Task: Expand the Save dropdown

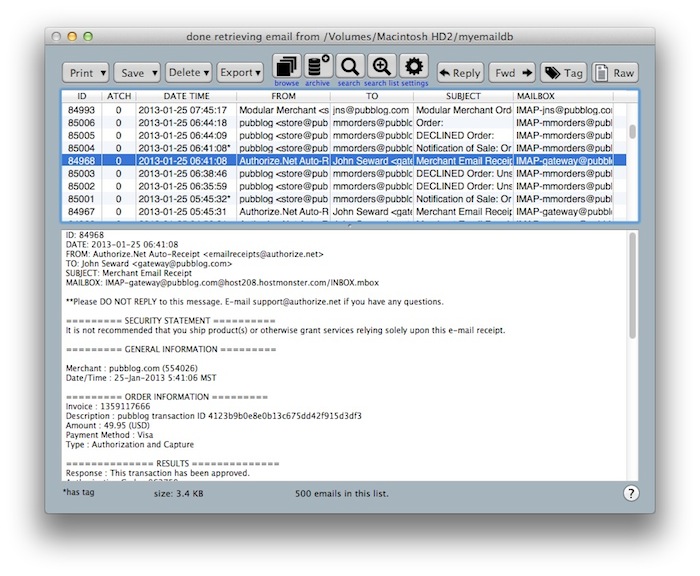Action: click(x=137, y=73)
